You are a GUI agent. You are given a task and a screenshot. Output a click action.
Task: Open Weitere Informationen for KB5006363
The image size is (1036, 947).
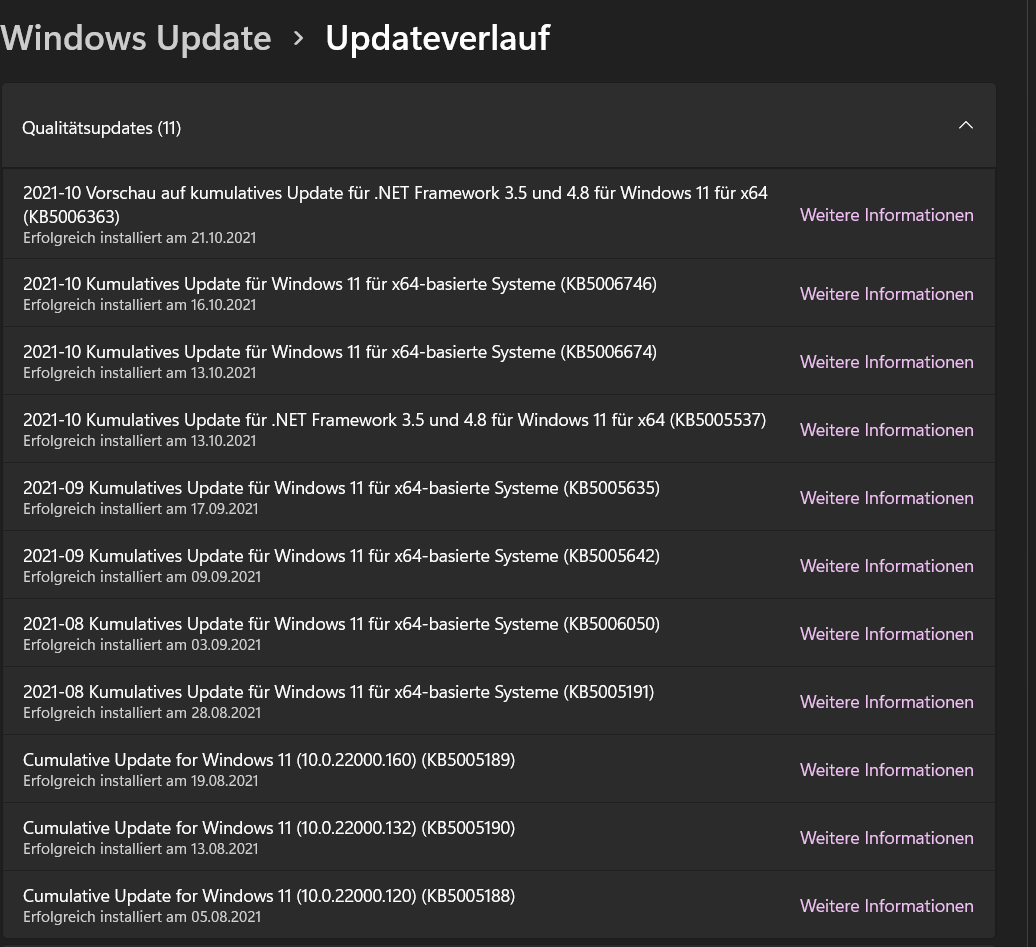click(x=886, y=214)
